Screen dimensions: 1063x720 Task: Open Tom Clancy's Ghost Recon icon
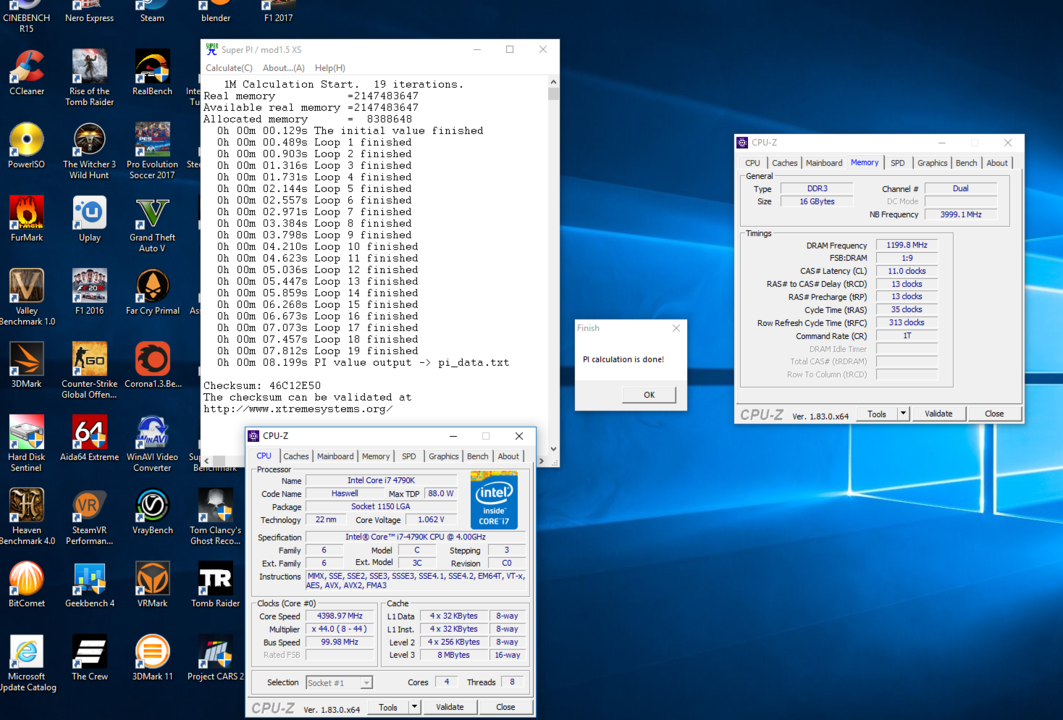click(216, 517)
